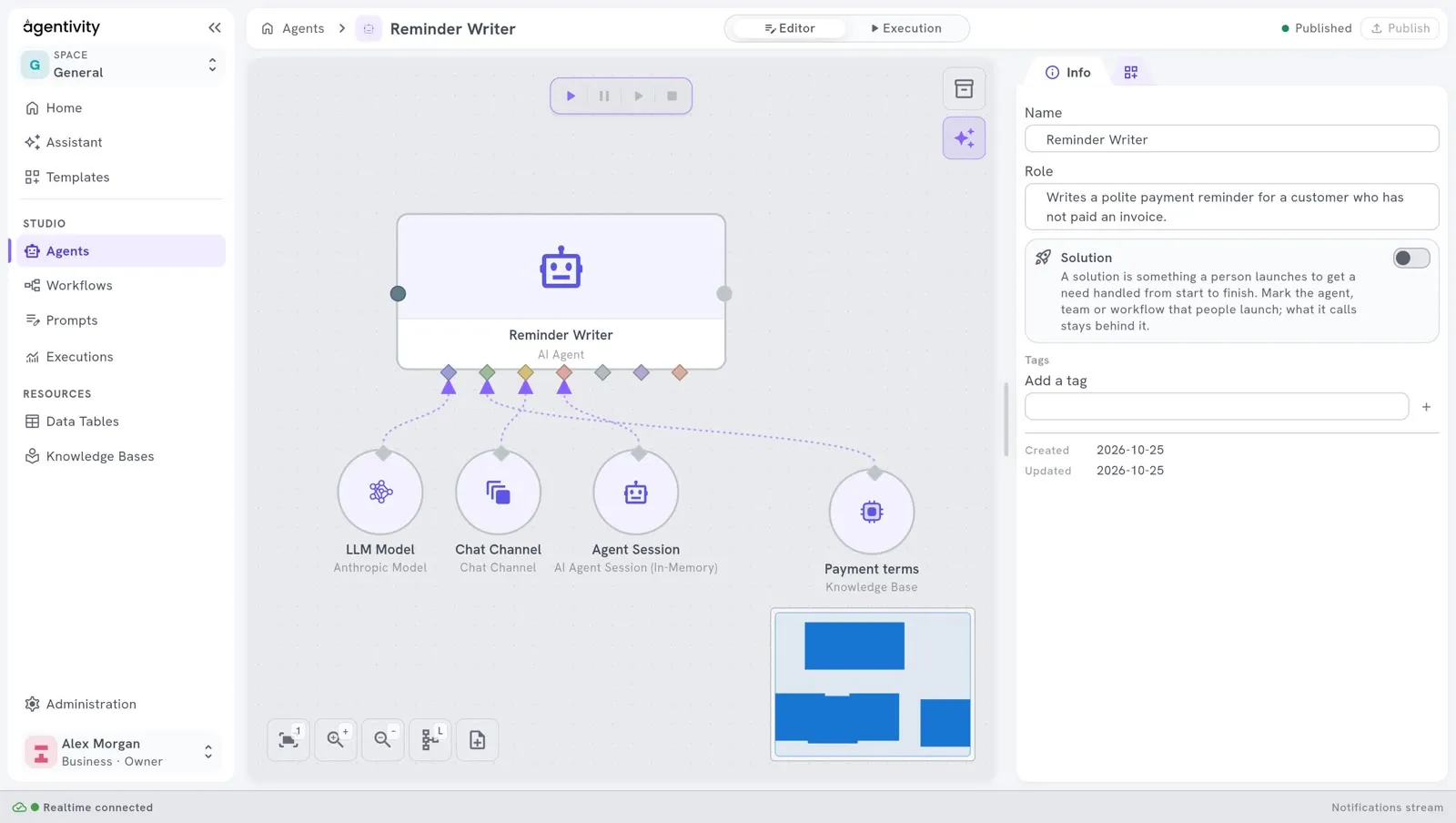Open Administration settings

pos(121,704)
